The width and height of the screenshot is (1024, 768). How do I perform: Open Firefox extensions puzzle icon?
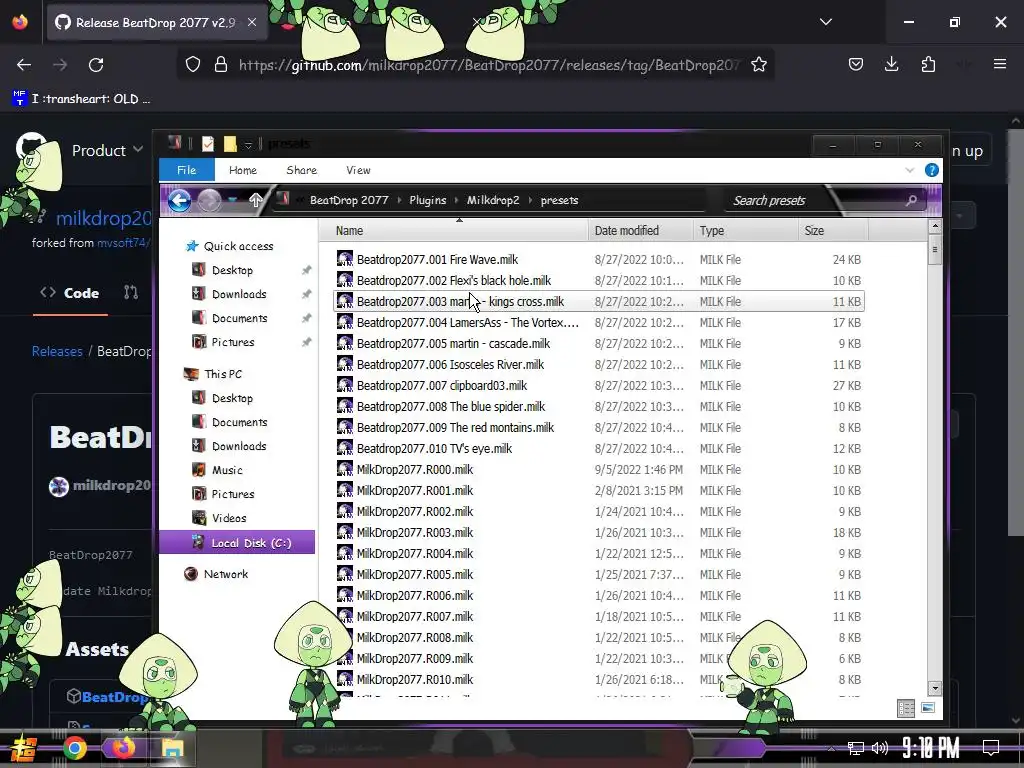(x=928, y=64)
